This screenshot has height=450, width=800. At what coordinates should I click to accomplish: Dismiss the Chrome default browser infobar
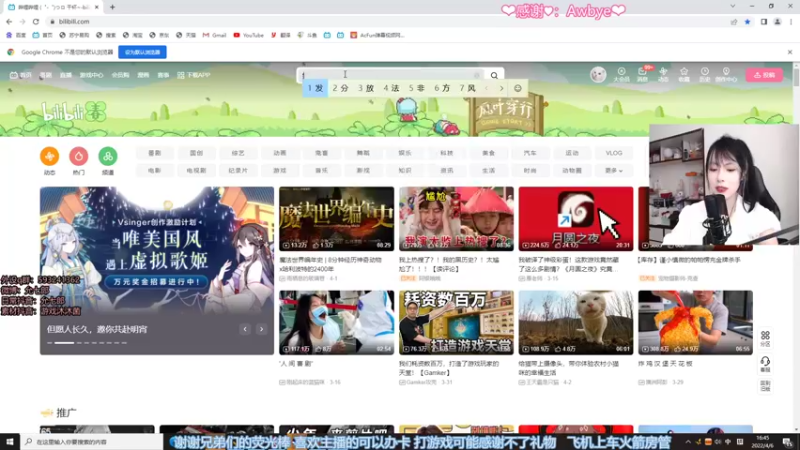coord(790,52)
